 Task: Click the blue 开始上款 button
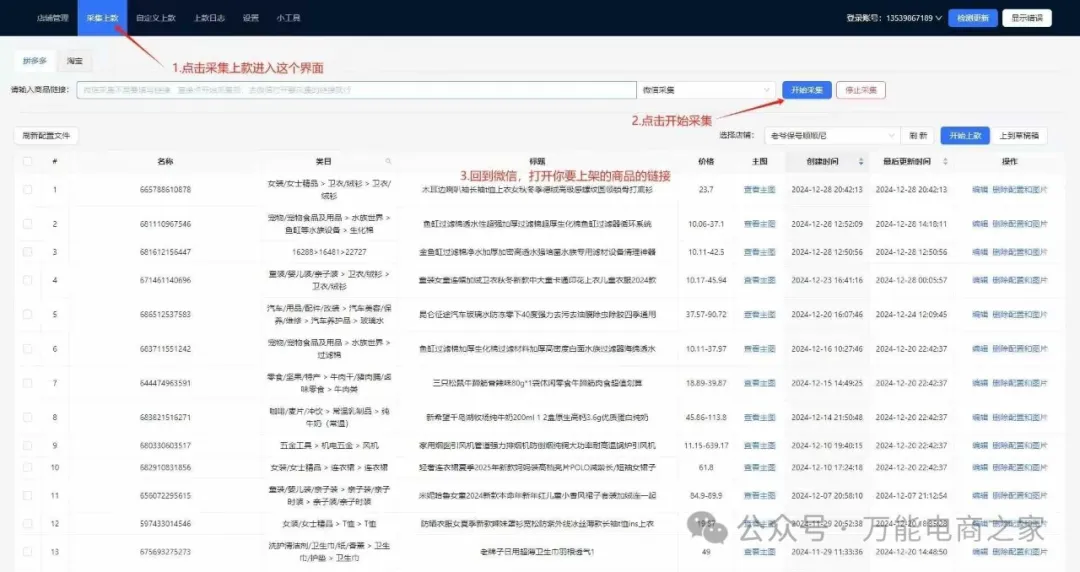point(965,135)
